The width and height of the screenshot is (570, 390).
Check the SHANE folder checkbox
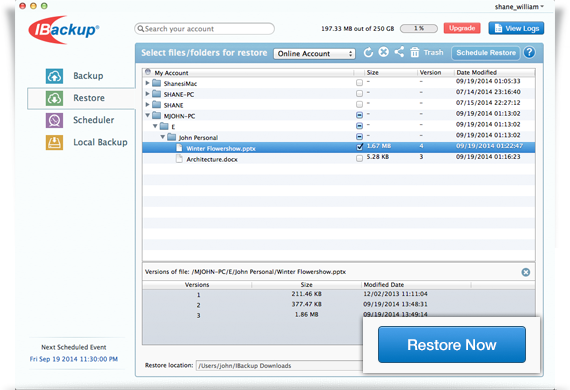click(360, 105)
